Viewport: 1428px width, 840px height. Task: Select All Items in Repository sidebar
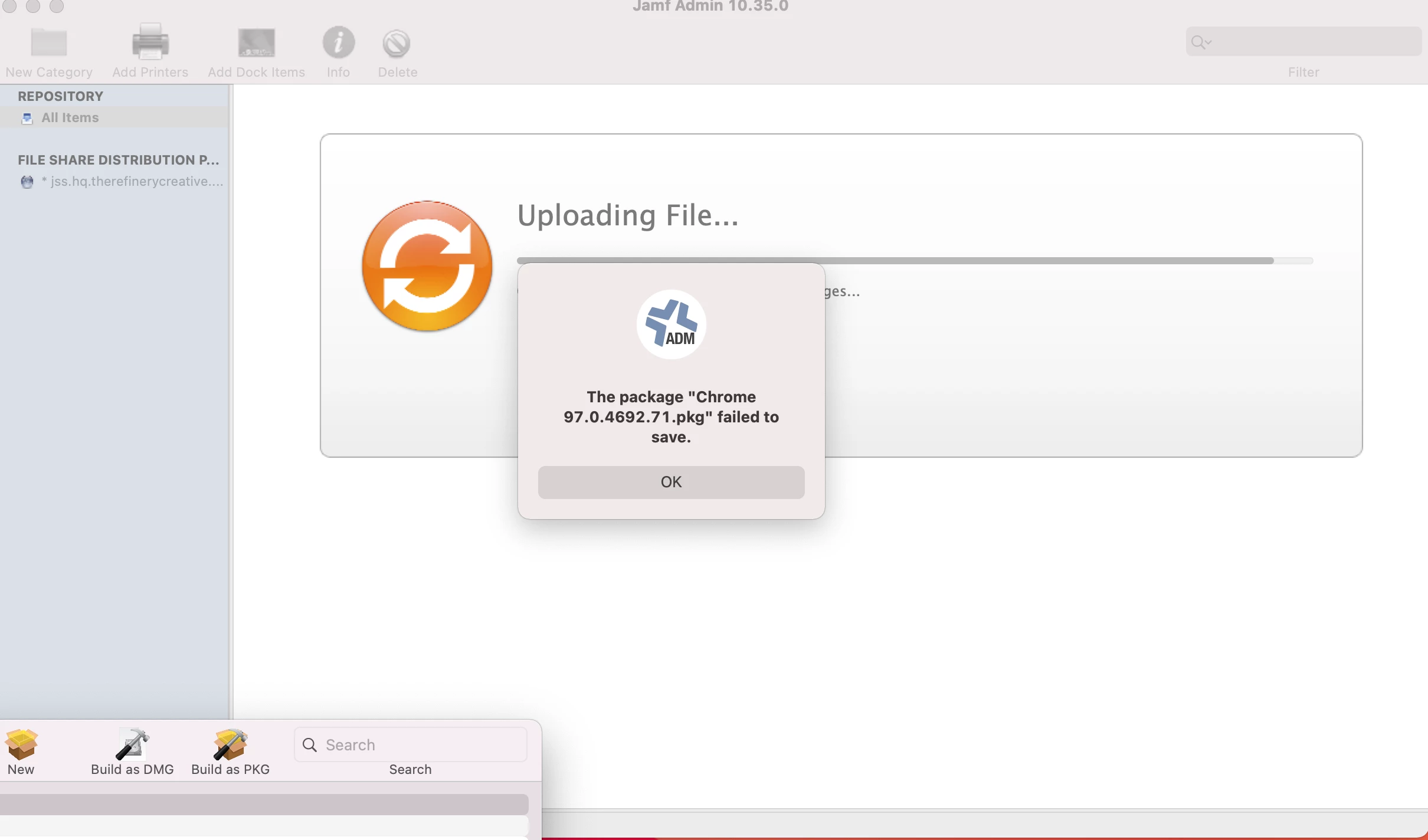click(x=114, y=117)
